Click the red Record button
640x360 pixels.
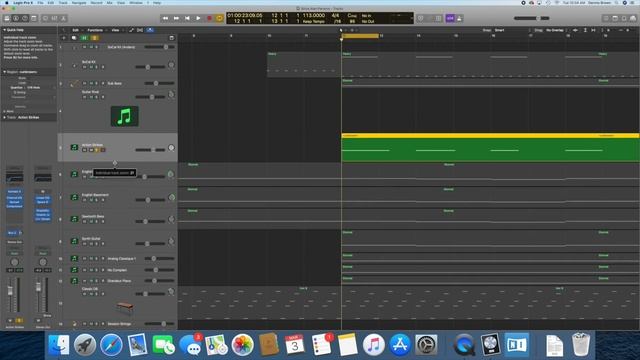(209, 18)
